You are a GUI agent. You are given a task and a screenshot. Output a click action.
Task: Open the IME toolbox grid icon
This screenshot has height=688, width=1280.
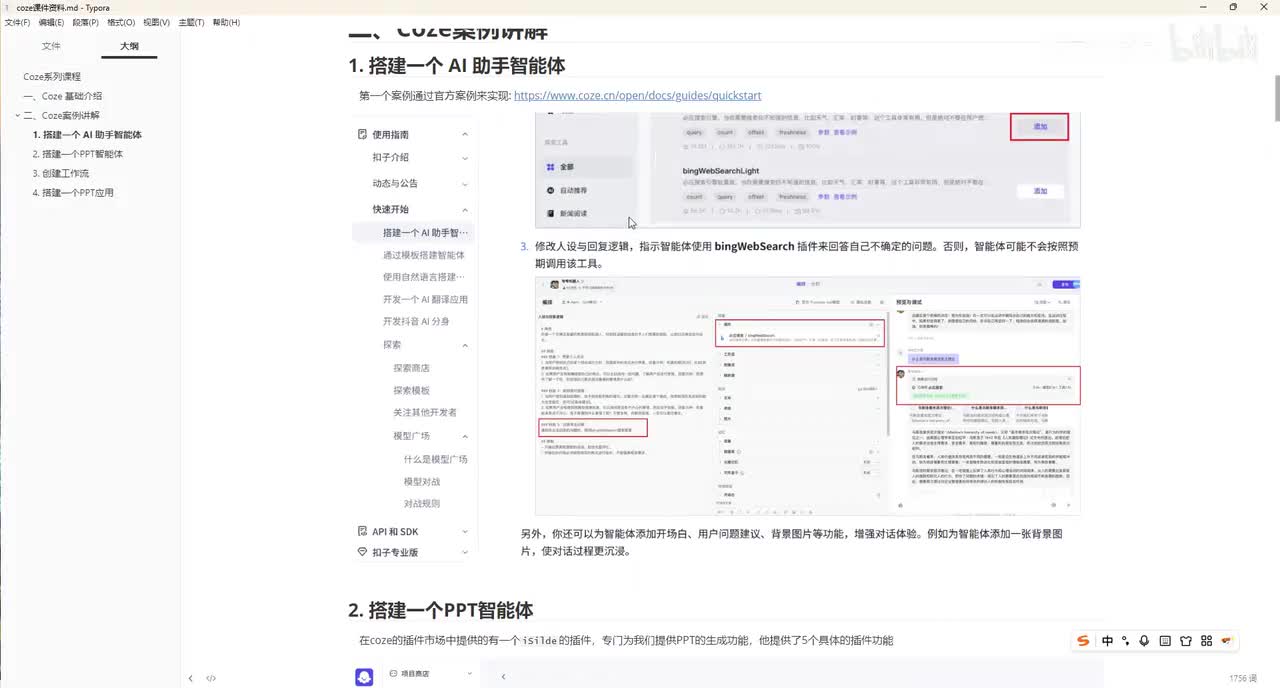pyautogui.click(x=1207, y=641)
